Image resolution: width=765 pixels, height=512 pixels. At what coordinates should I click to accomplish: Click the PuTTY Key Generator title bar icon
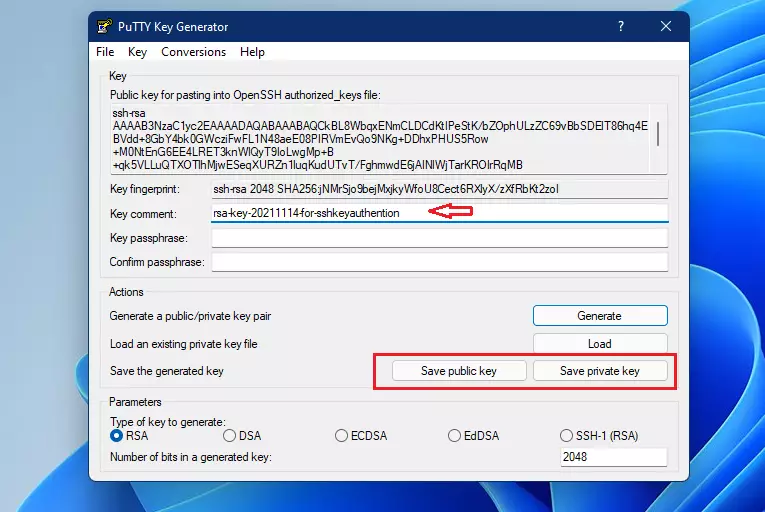pos(104,26)
